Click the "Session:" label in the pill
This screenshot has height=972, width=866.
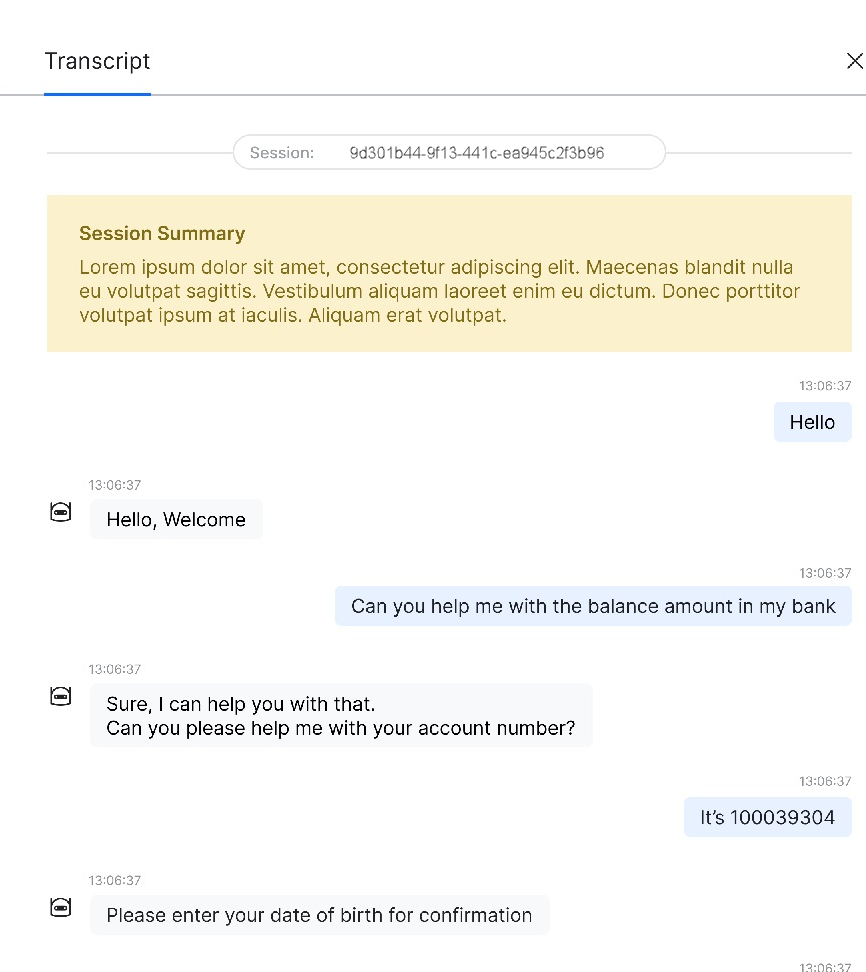tap(282, 153)
